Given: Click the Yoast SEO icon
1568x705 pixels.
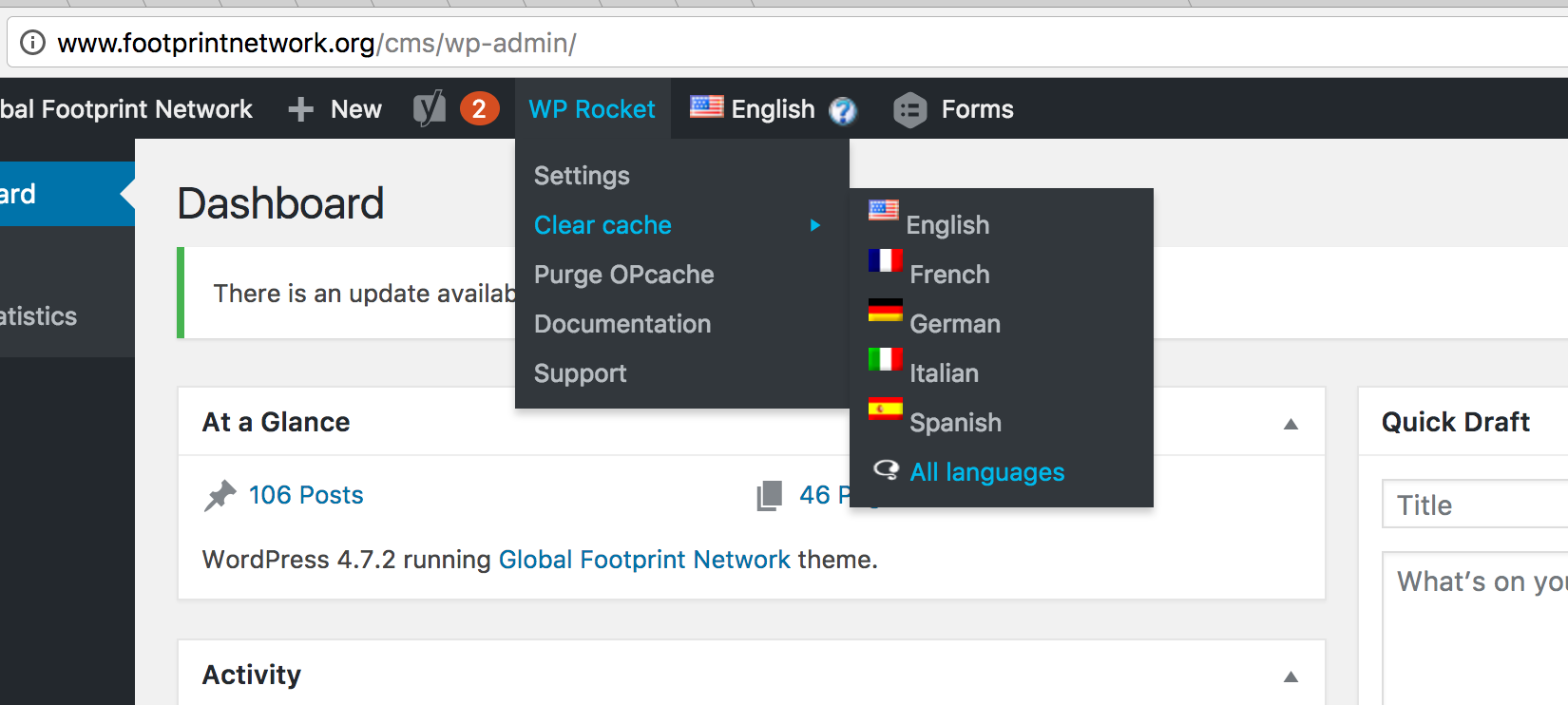Looking at the screenshot, I should [x=430, y=109].
